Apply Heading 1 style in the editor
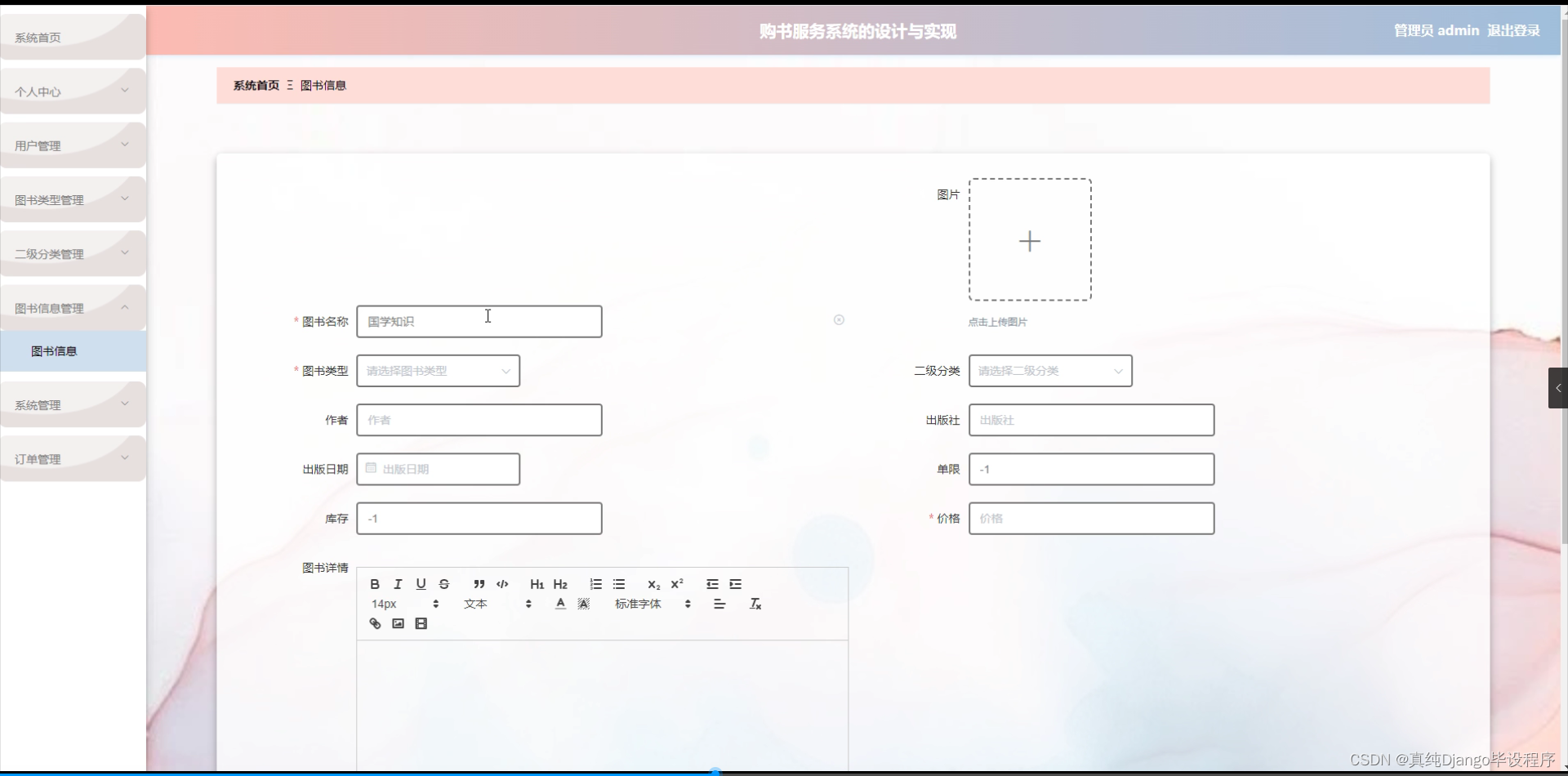Viewport: 1568px width, 776px height. [537, 583]
